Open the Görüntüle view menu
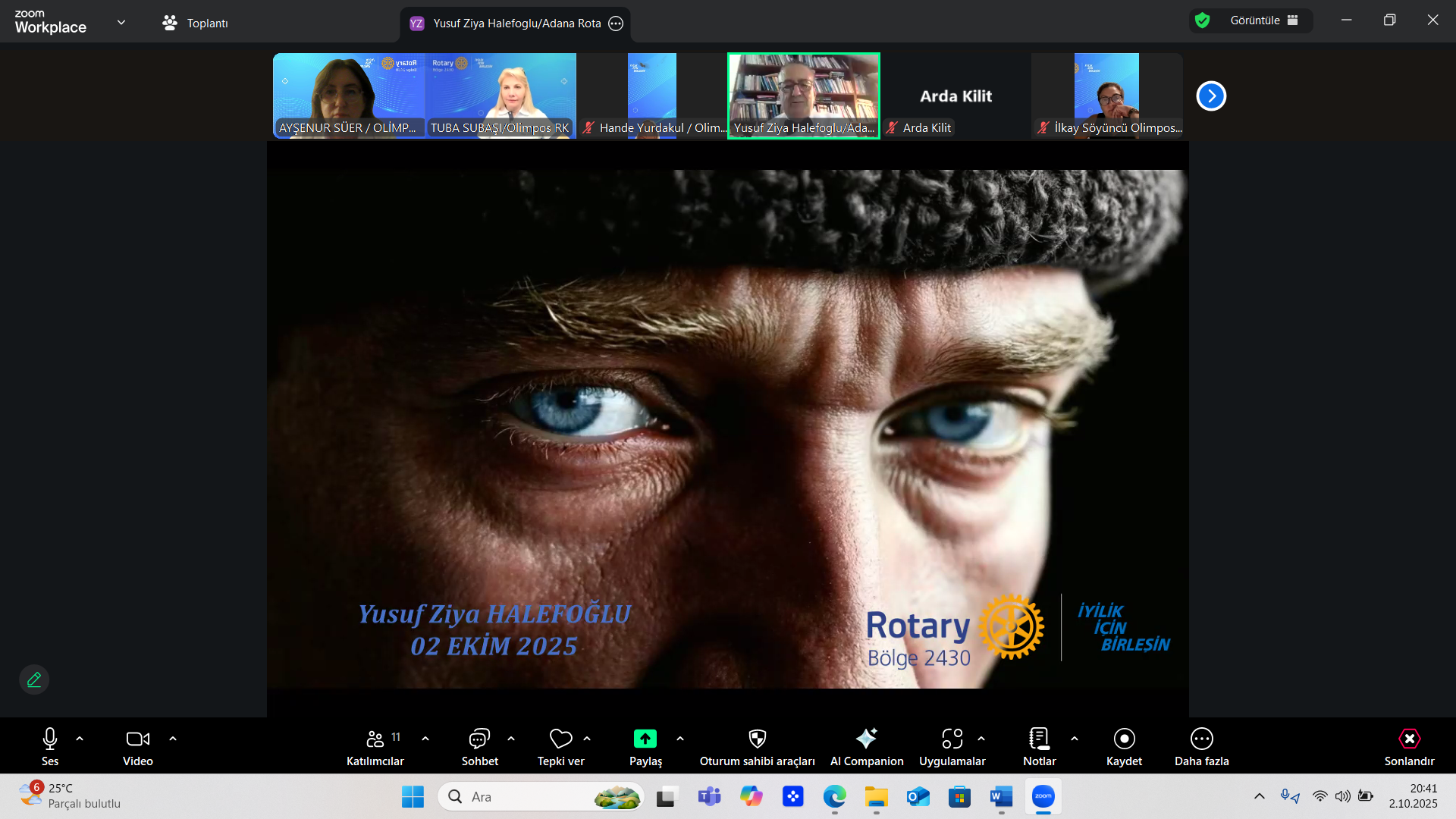The width and height of the screenshot is (1456, 819). pyautogui.click(x=1255, y=20)
